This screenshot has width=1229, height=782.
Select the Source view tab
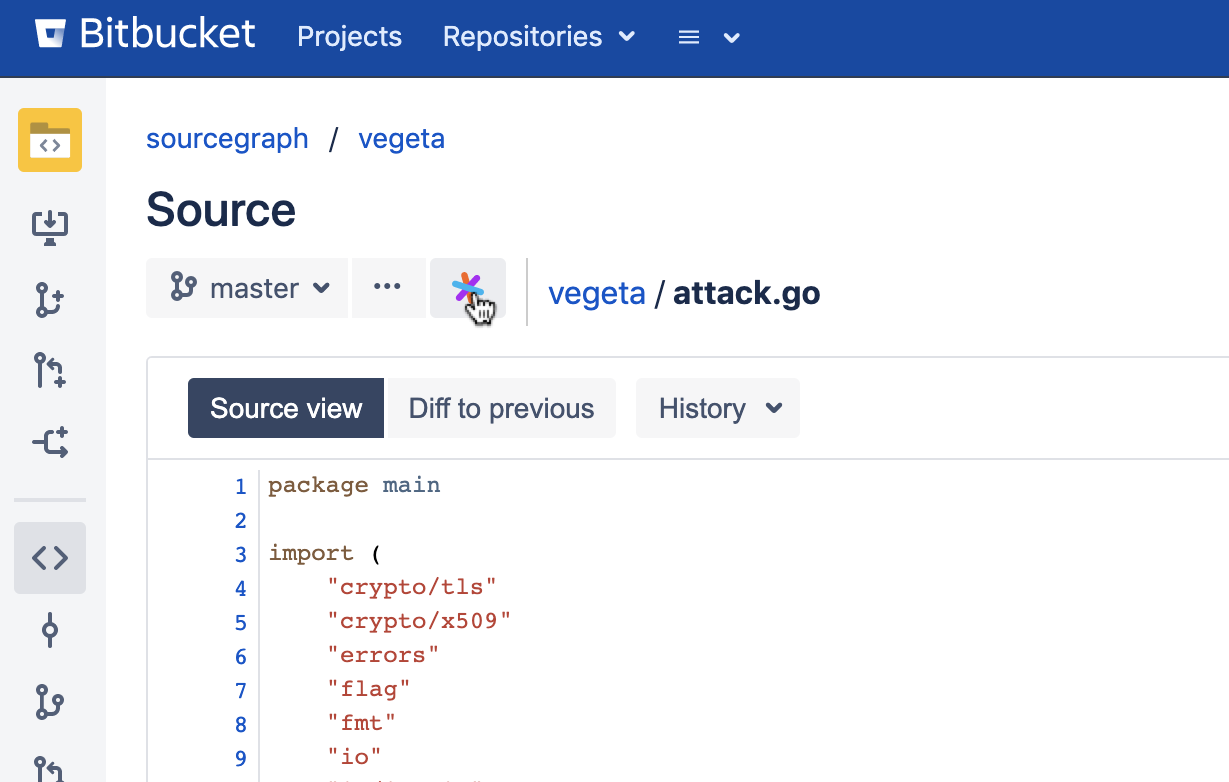pos(286,408)
